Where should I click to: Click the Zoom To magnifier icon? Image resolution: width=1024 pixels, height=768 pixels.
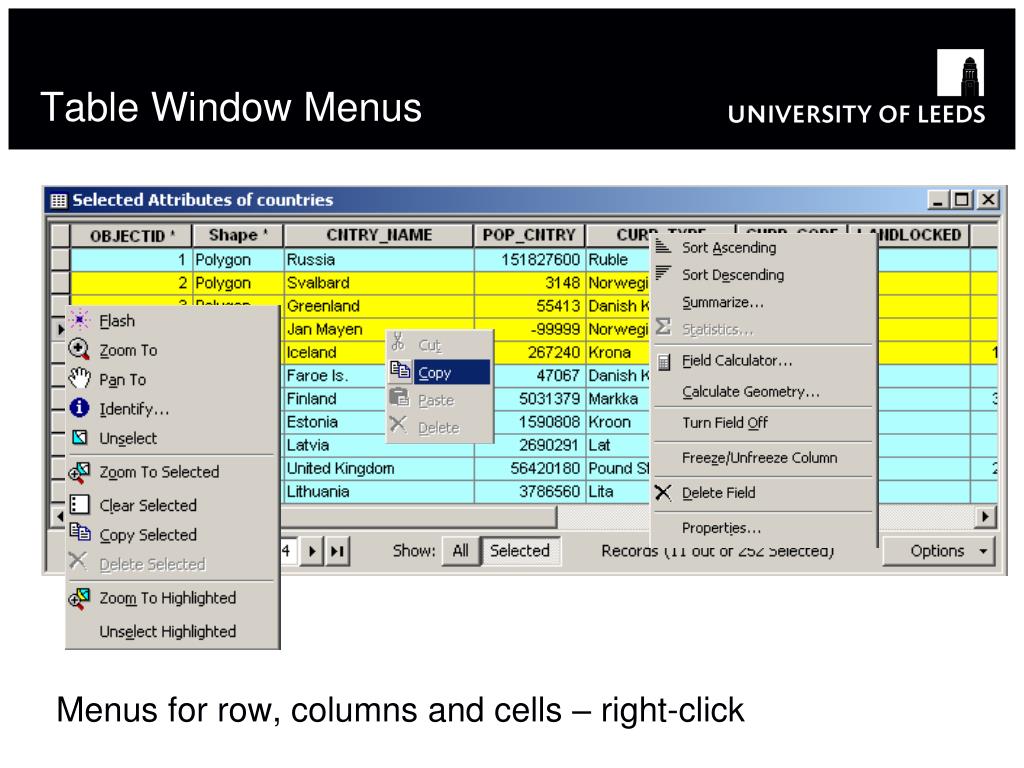(x=79, y=349)
